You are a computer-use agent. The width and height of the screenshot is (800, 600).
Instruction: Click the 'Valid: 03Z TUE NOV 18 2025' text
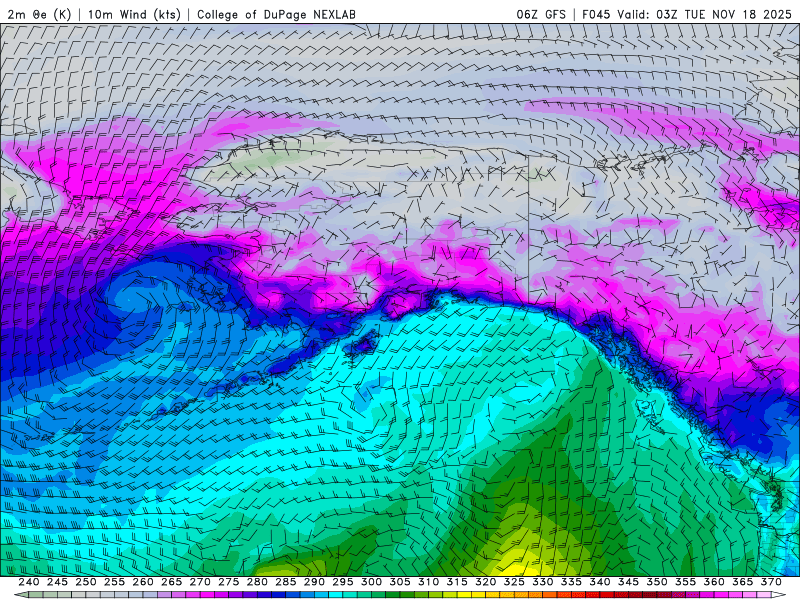pyautogui.click(x=704, y=14)
